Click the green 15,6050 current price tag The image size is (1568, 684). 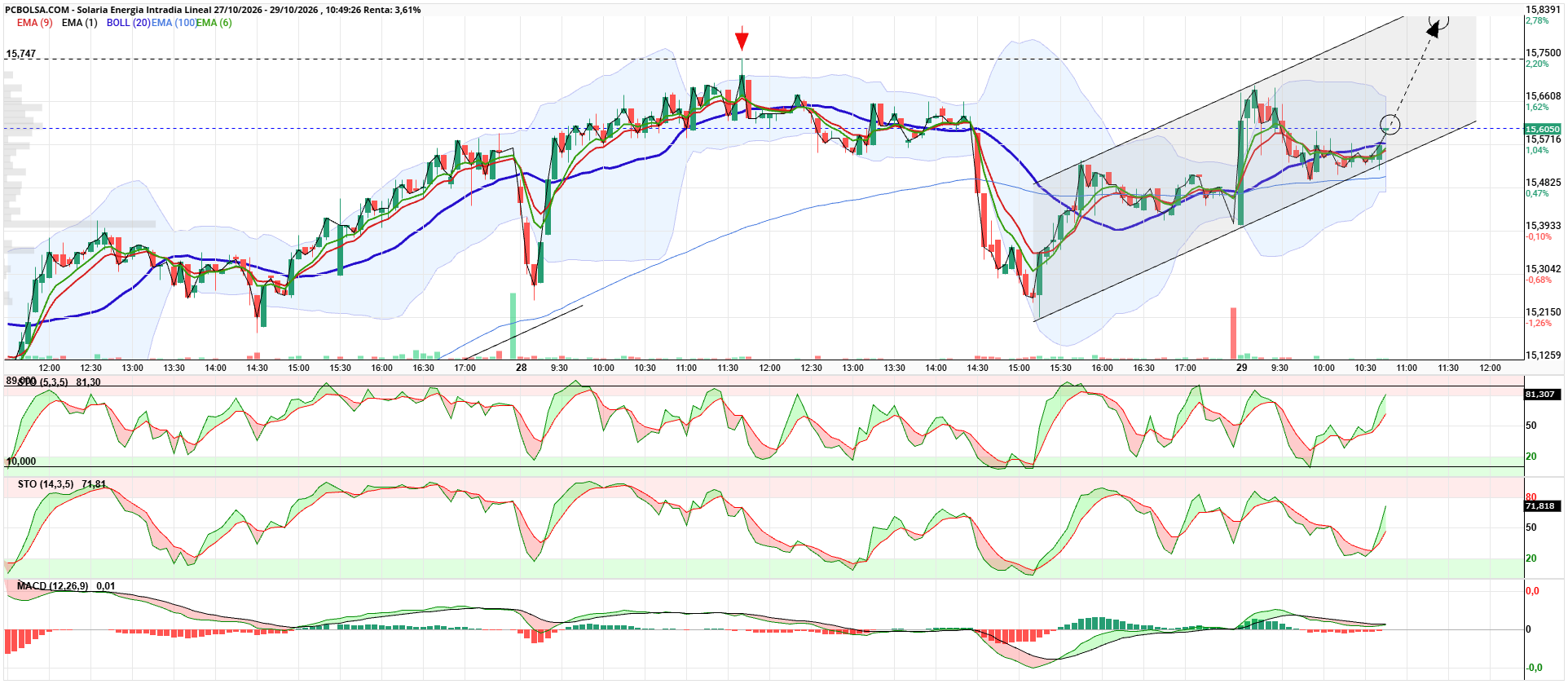[x=1543, y=129]
